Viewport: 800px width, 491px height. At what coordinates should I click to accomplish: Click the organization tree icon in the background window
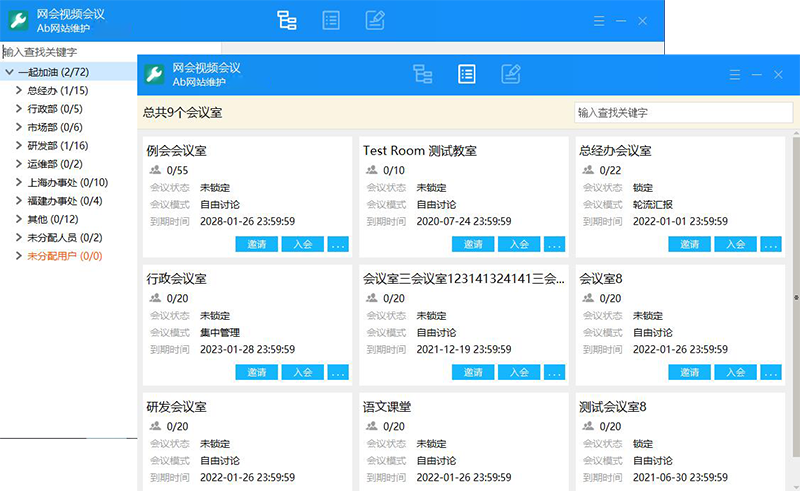[287, 20]
